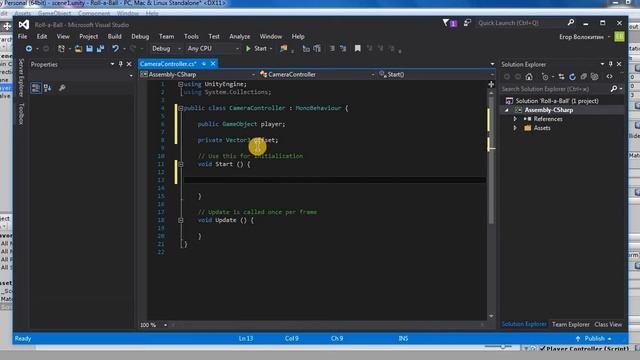
Task: Expand the References node
Action: click(x=515, y=119)
